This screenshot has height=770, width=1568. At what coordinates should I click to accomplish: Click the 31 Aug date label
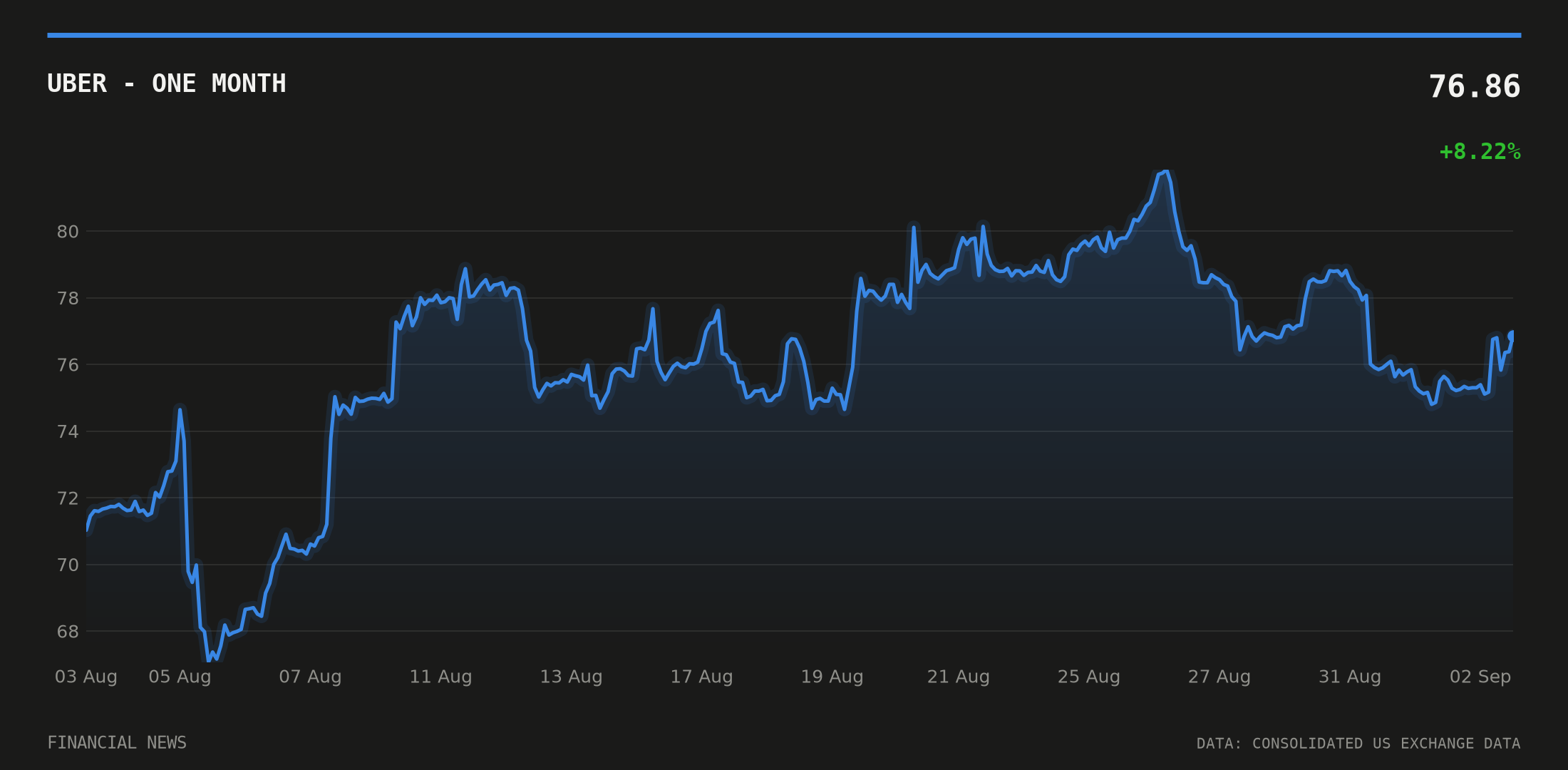click(x=1349, y=677)
